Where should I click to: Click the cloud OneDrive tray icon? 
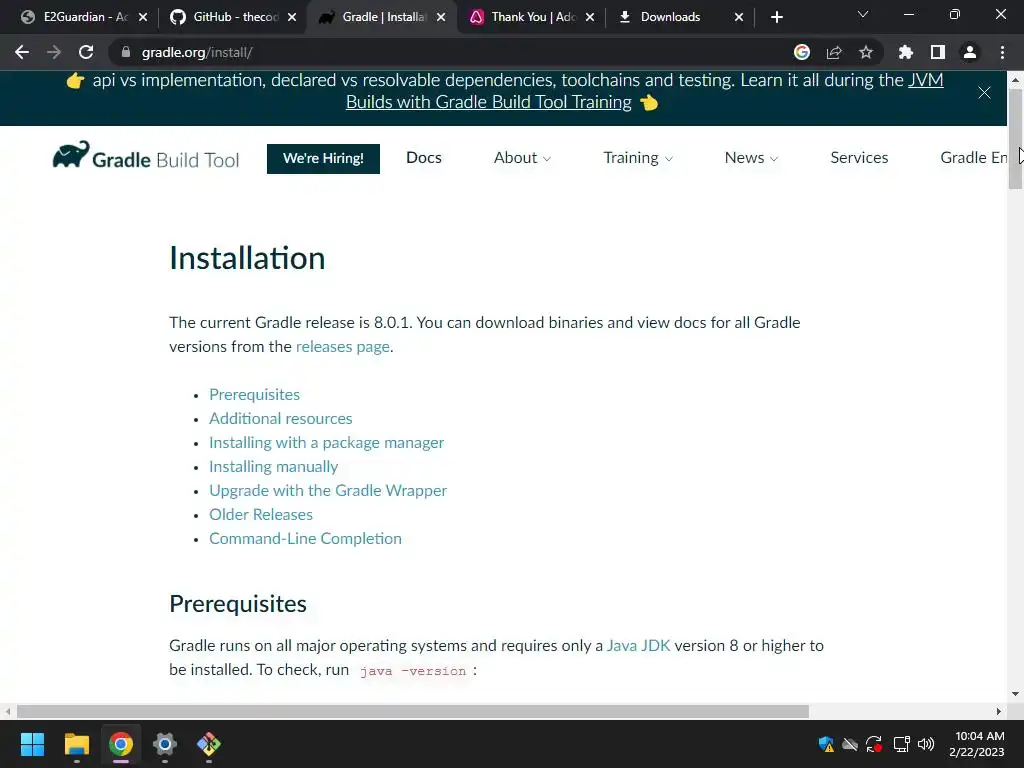pos(850,744)
